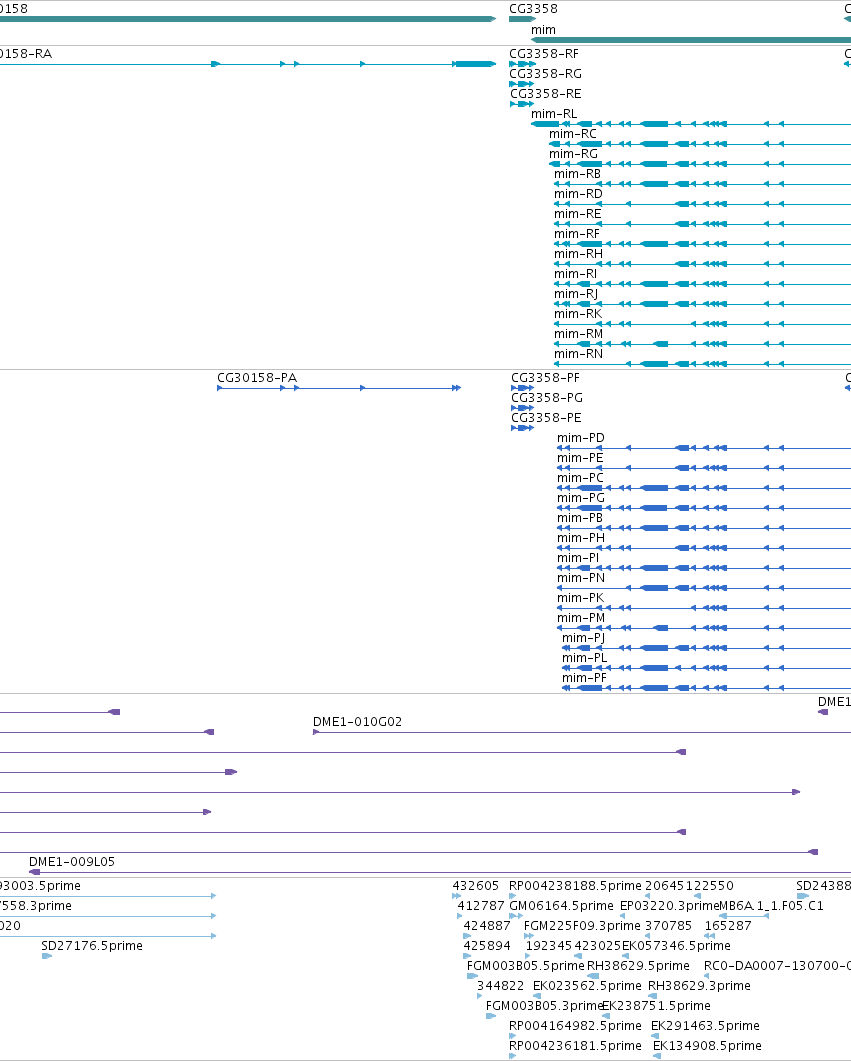The width and height of the screenshot is (851, 1061).
Task: Choose the mim-PG protein label
Action: click(580, 498)
